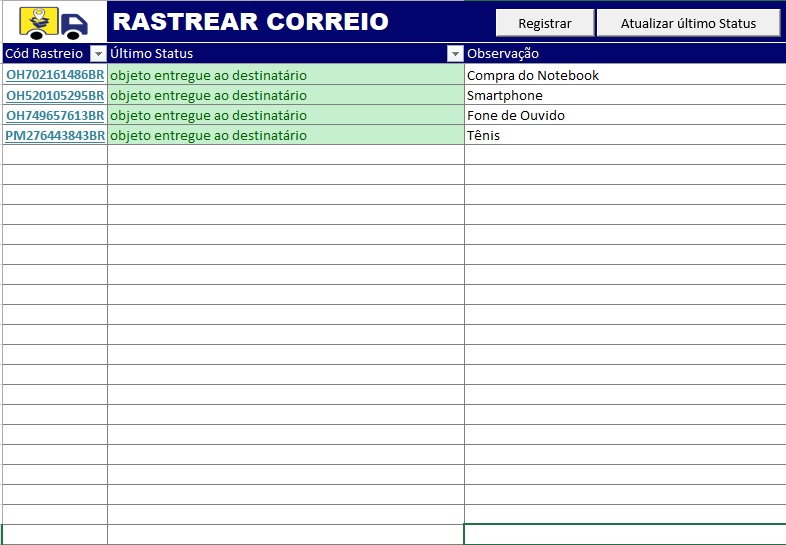Open tracking link PM276443843BR
This screenshot has height=545, width=786.
(55, 135)
